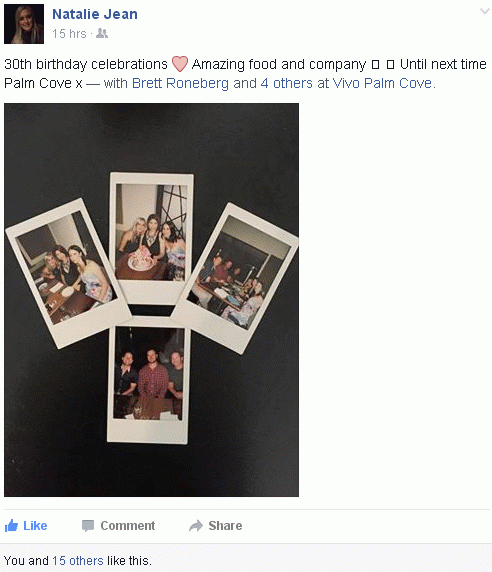Open Natalie Jean profile picture
This screenshot has height=572, width=492.
coord(24,24)
